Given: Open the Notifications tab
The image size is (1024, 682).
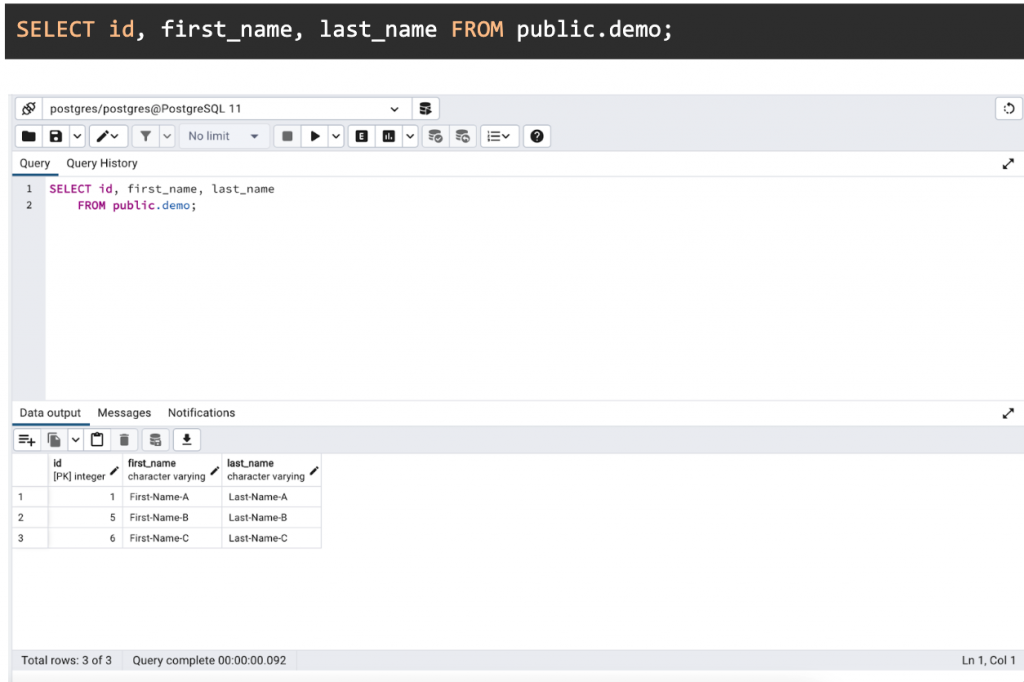Looking at the screenshot, I should (201, 413).
